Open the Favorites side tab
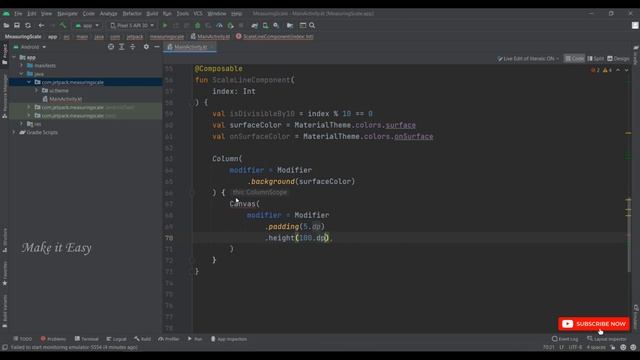The height and width of the screenshot is (360, 640). [x=4, y=273]
